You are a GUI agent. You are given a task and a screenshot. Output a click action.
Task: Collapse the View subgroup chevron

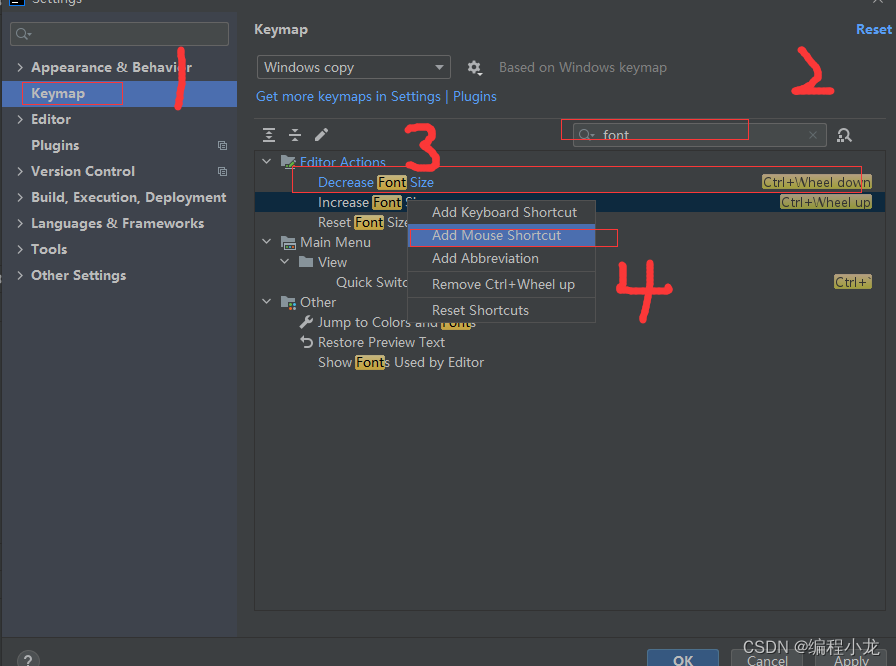(285, 262)
